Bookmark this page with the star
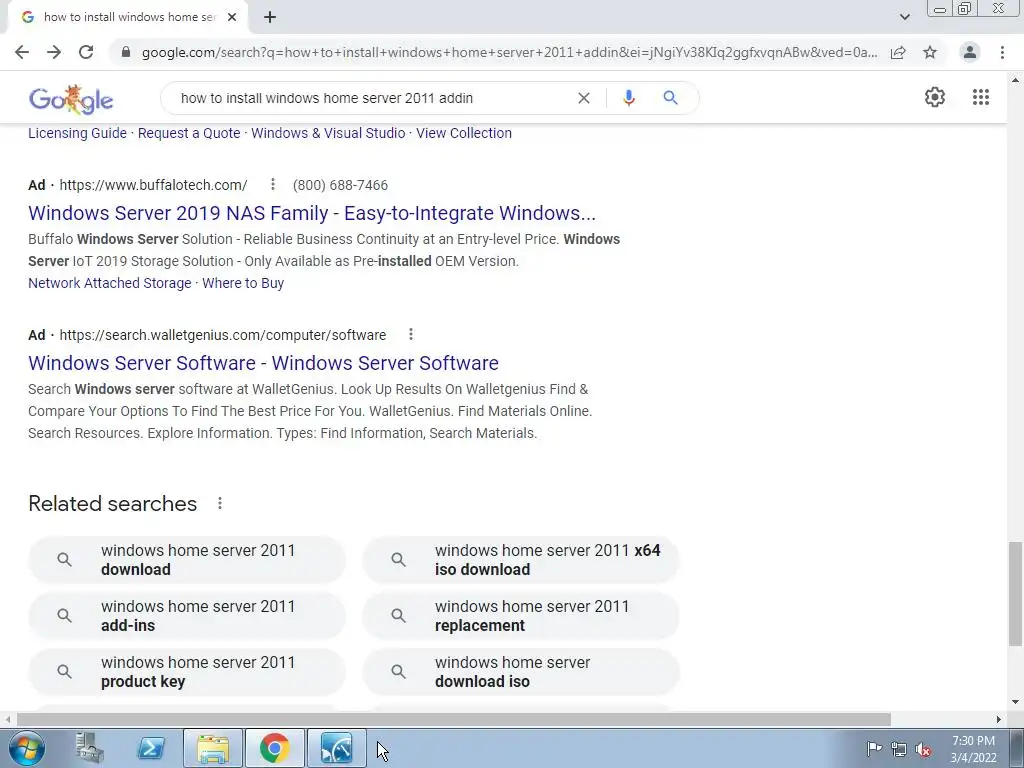Screen dimensions: 1024x768 pos(930,52)
